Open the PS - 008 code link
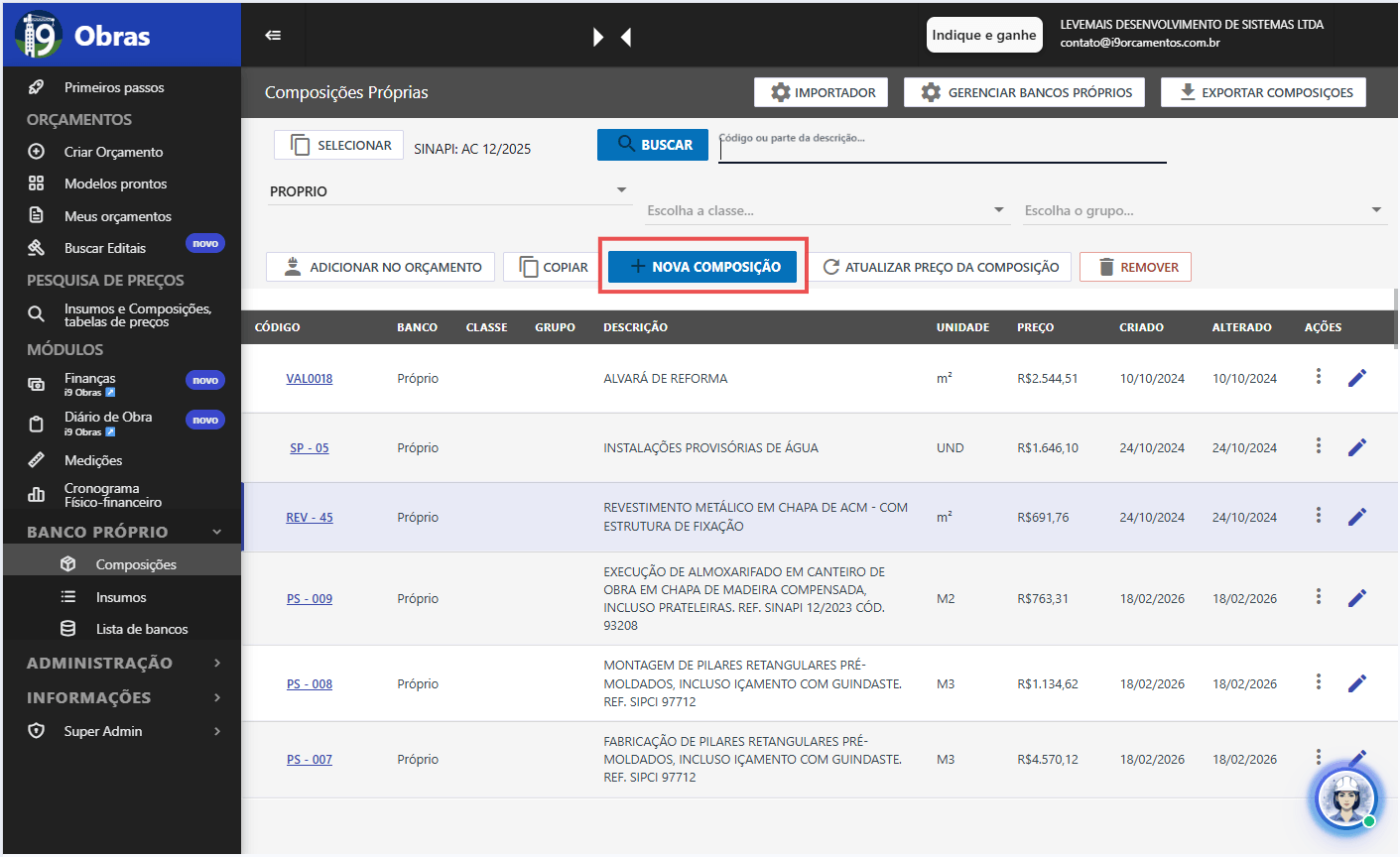This screenshot has width=1400, height=857. click(310, 683)
